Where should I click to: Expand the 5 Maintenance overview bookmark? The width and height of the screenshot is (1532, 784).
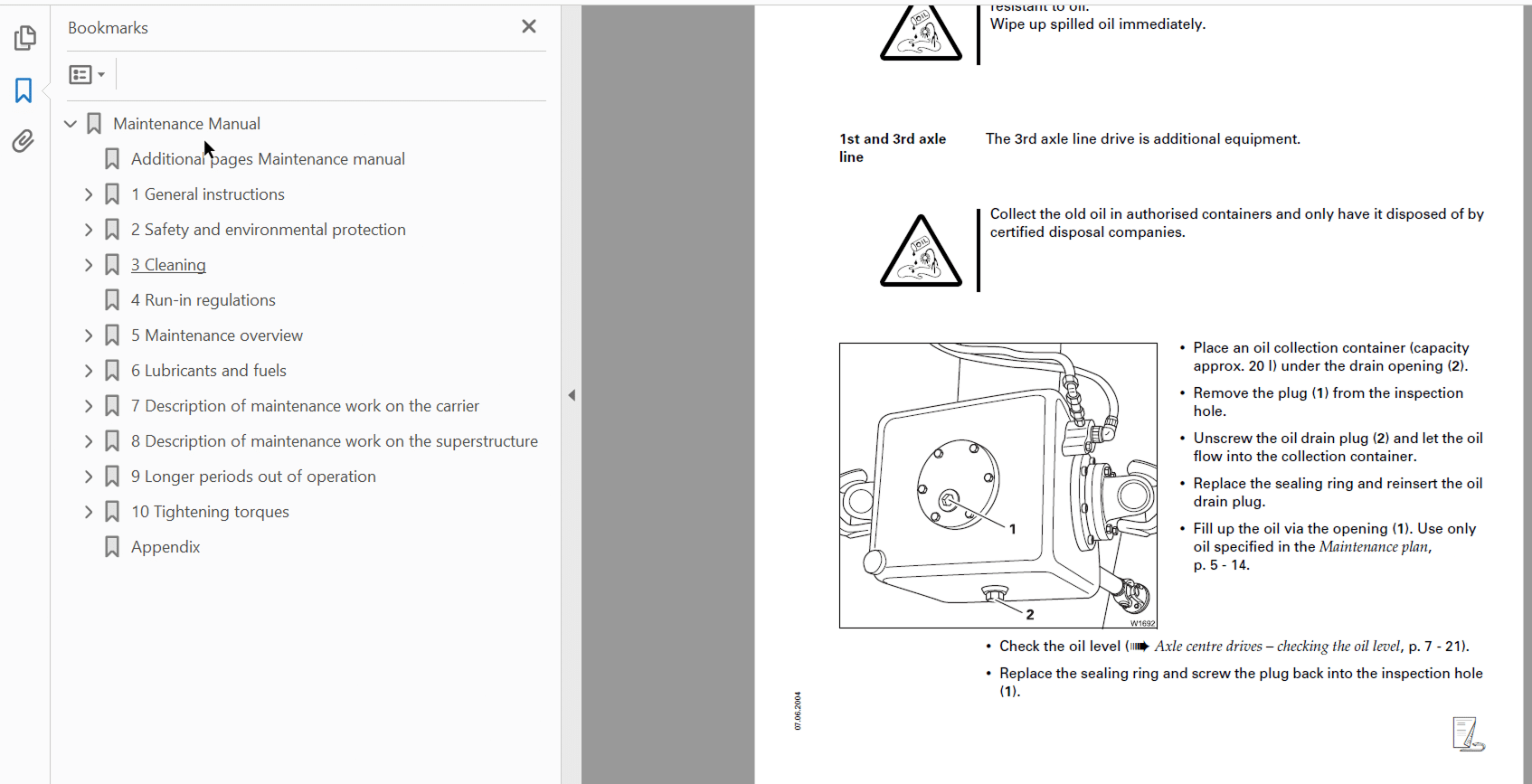pyautogui.click(x=89, y=335)
